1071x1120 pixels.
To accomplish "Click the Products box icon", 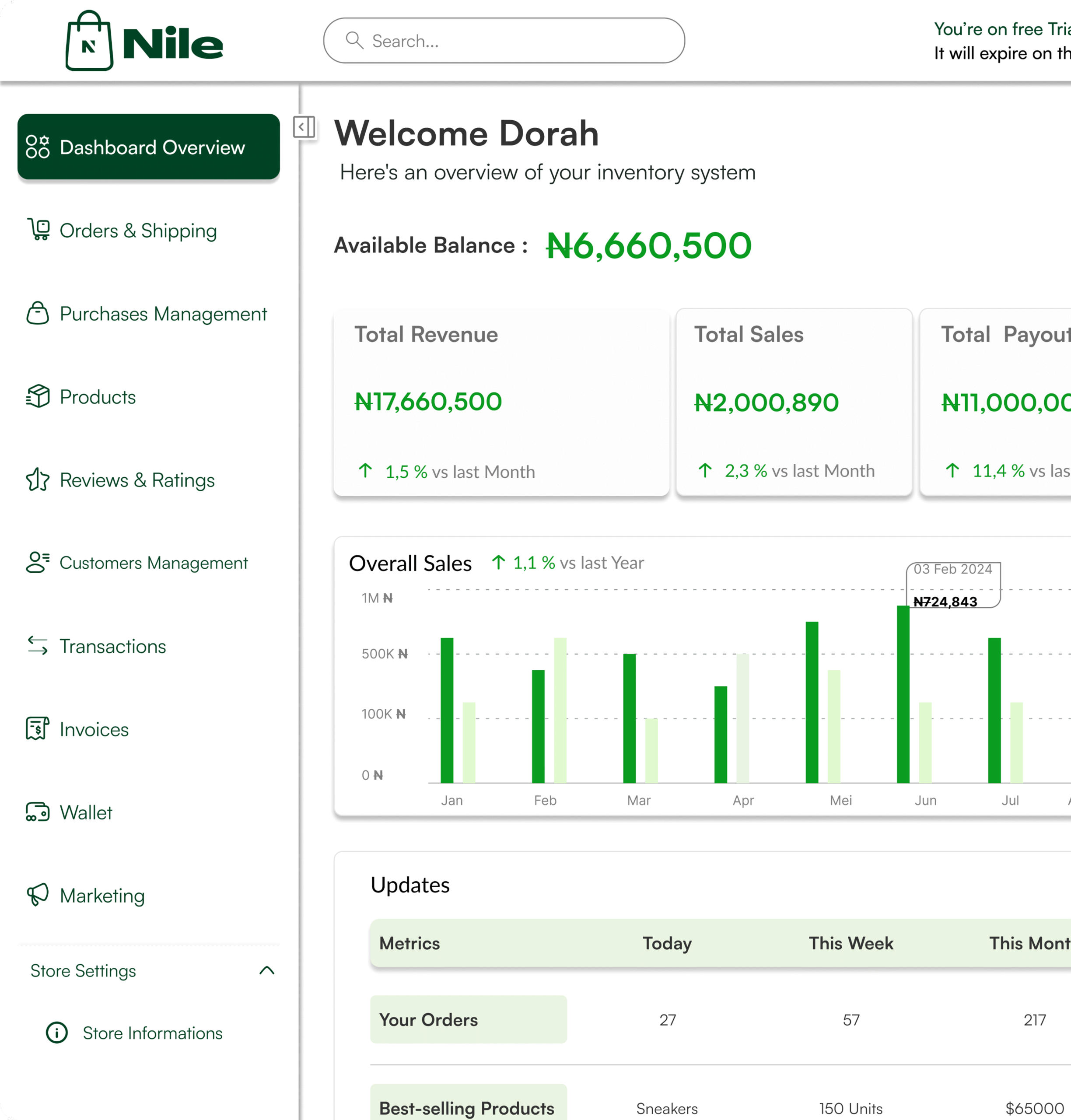I will pyautogui.click(x=38, y=396).
